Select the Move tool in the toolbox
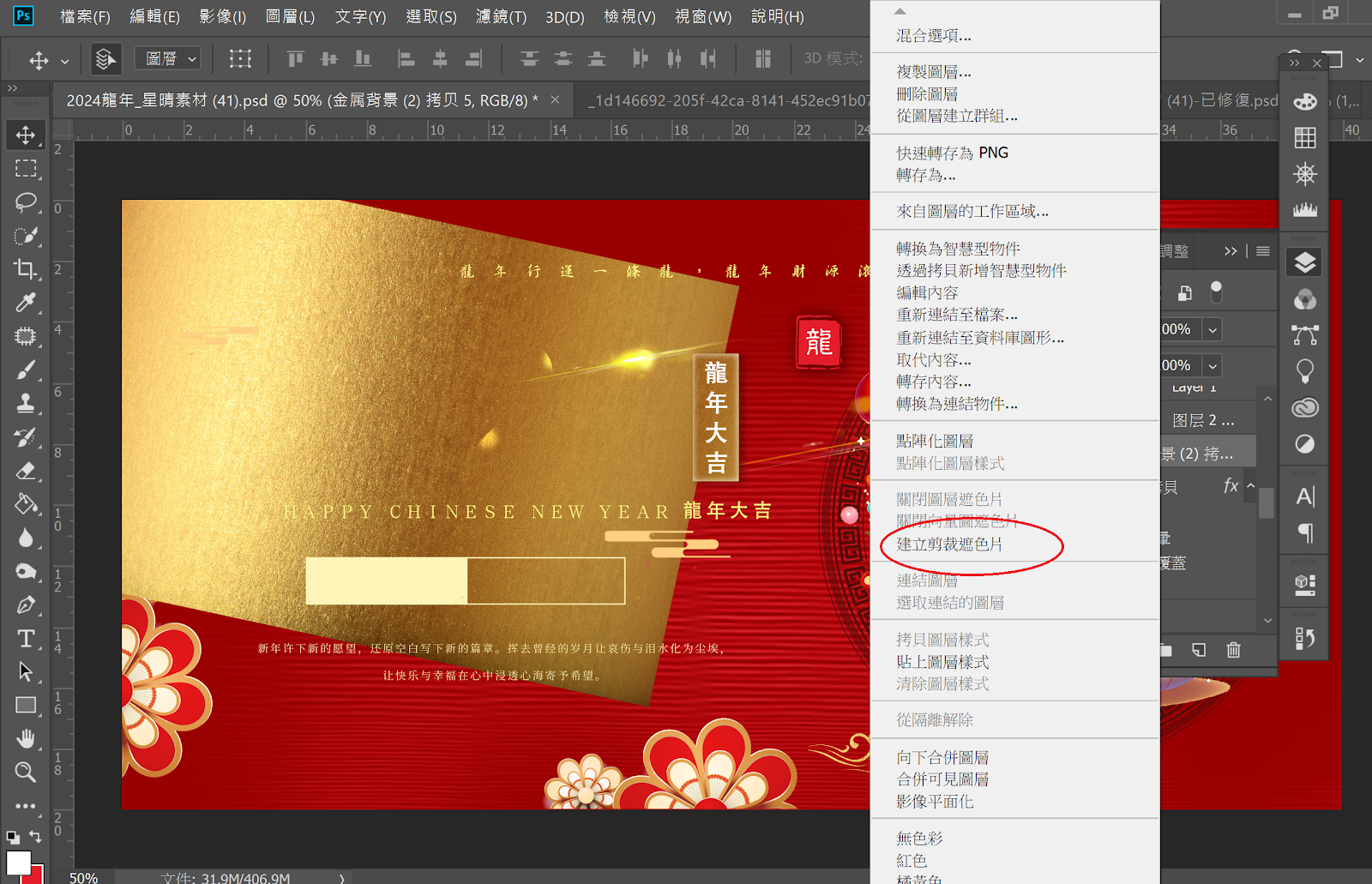 26,135
